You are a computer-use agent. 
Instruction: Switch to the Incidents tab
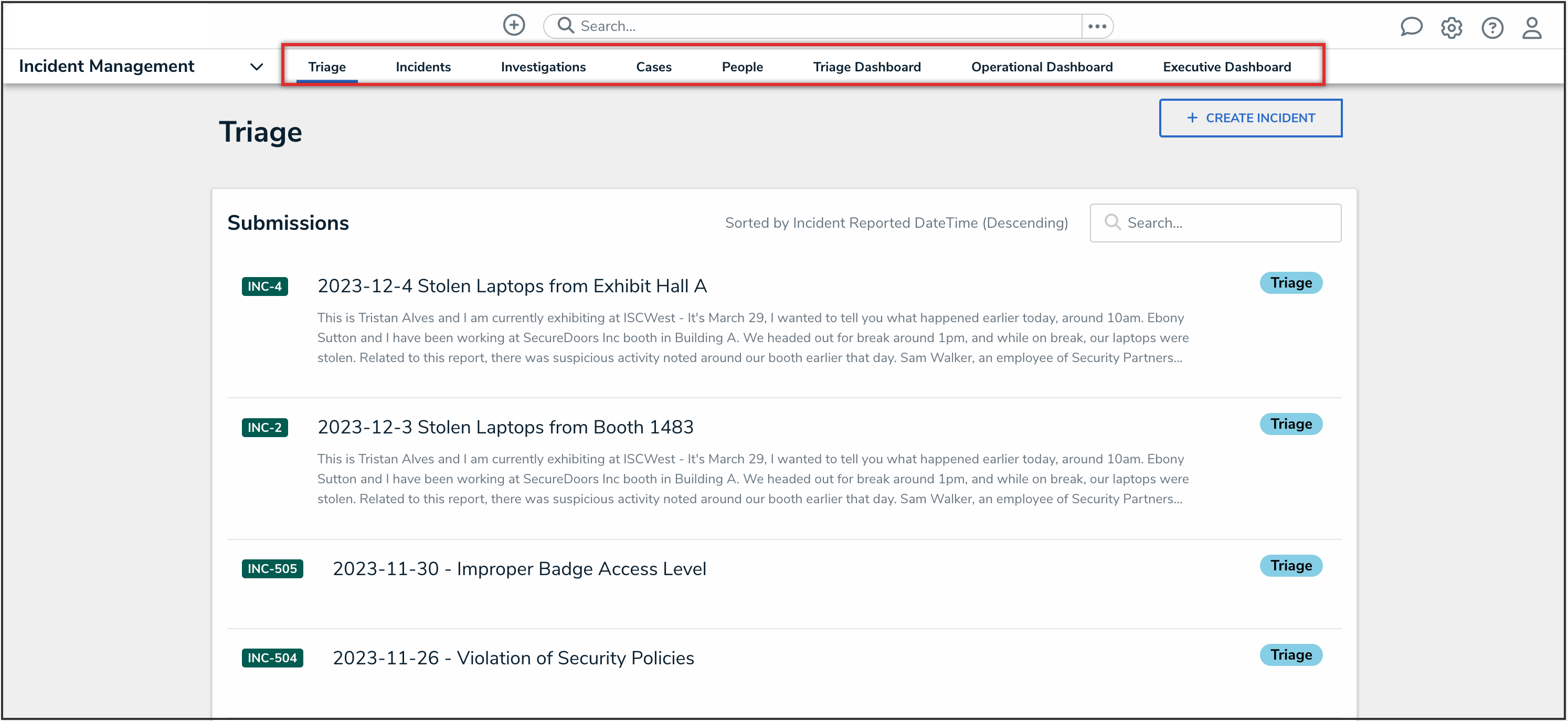[423, 67]
